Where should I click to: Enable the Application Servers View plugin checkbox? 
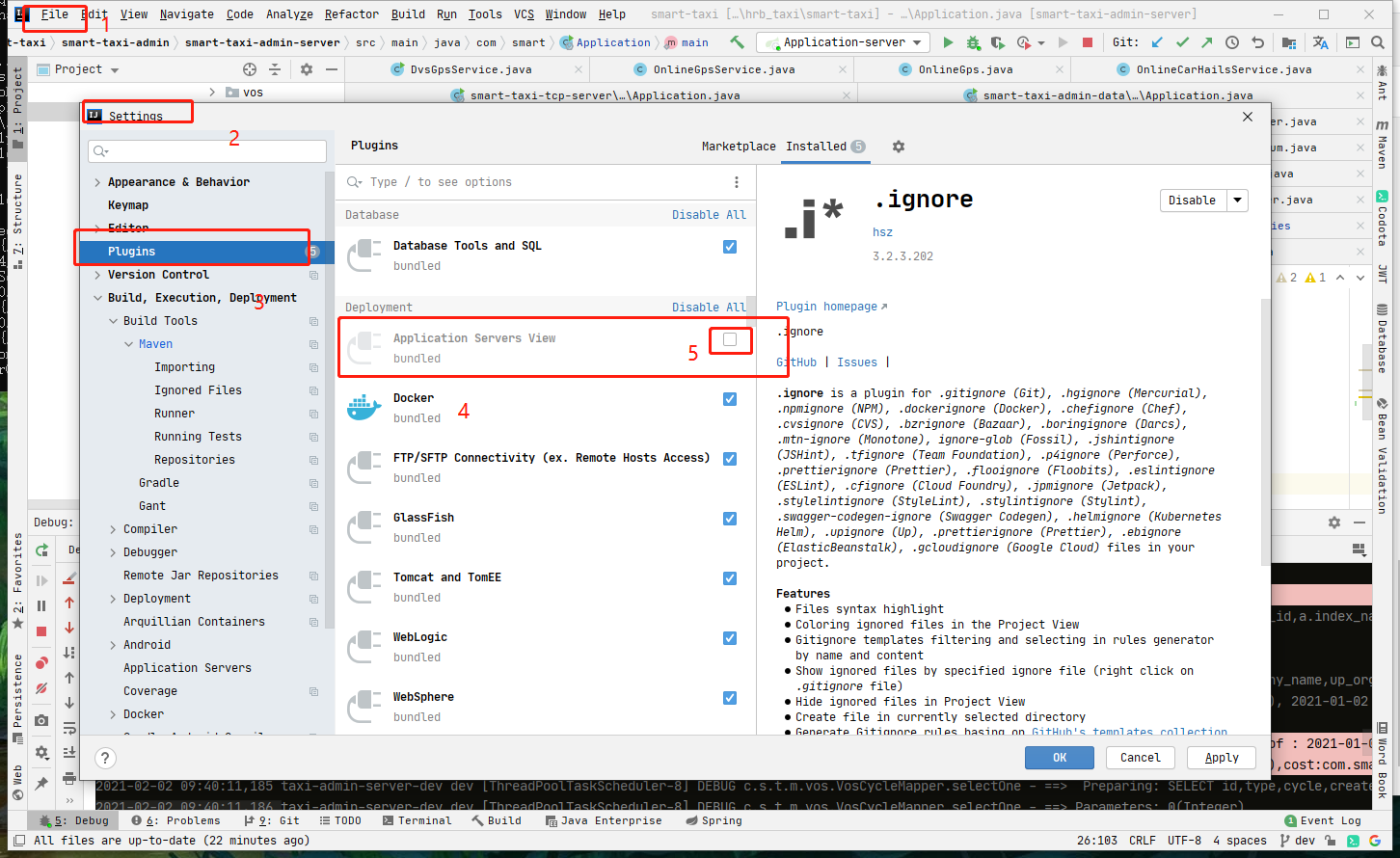tap(730, 339)
